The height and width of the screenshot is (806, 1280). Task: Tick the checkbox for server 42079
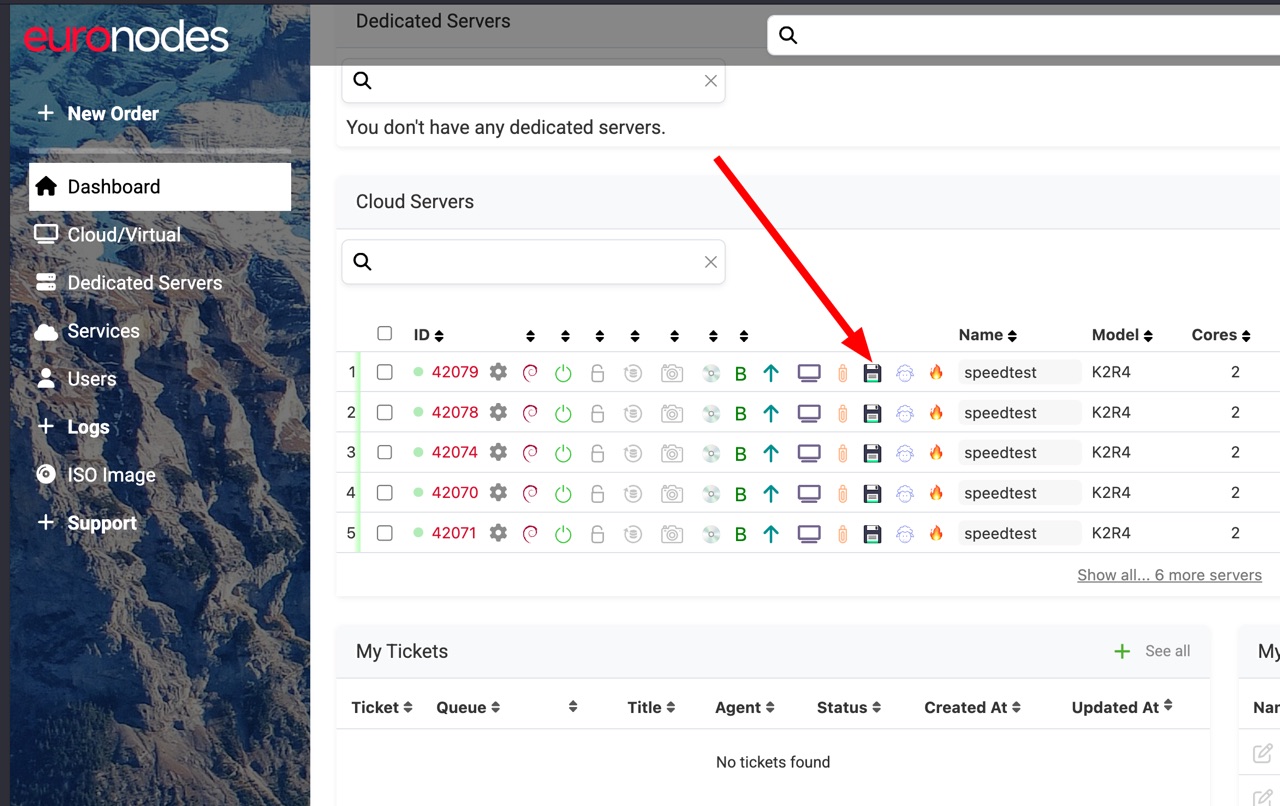[x=385, y=372]
